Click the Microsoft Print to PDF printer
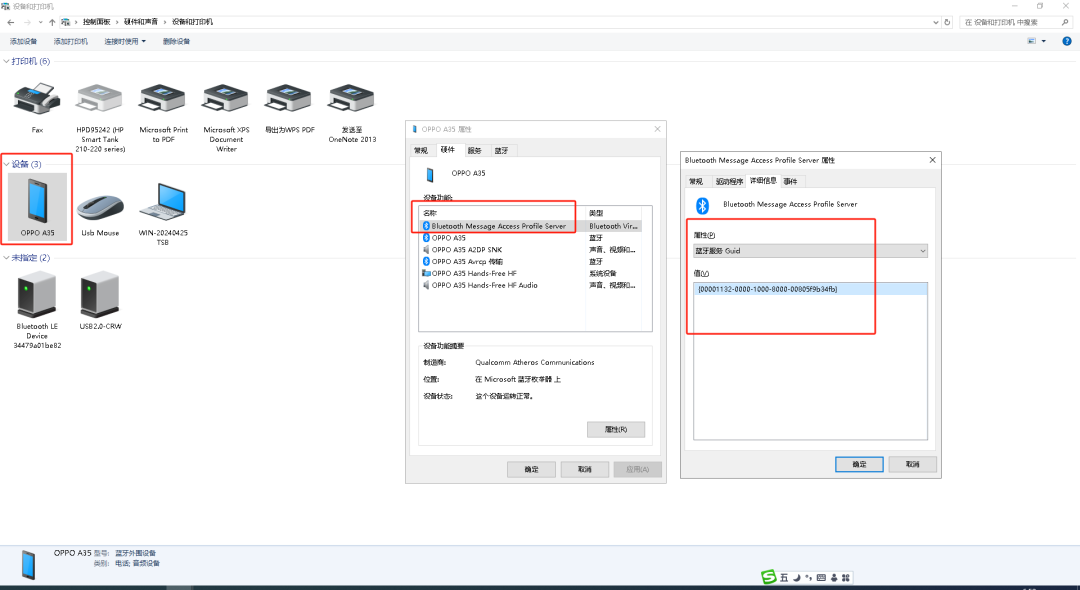This screenshot has height=590, width=1080. pyautogui.click(x=163, y=100)
